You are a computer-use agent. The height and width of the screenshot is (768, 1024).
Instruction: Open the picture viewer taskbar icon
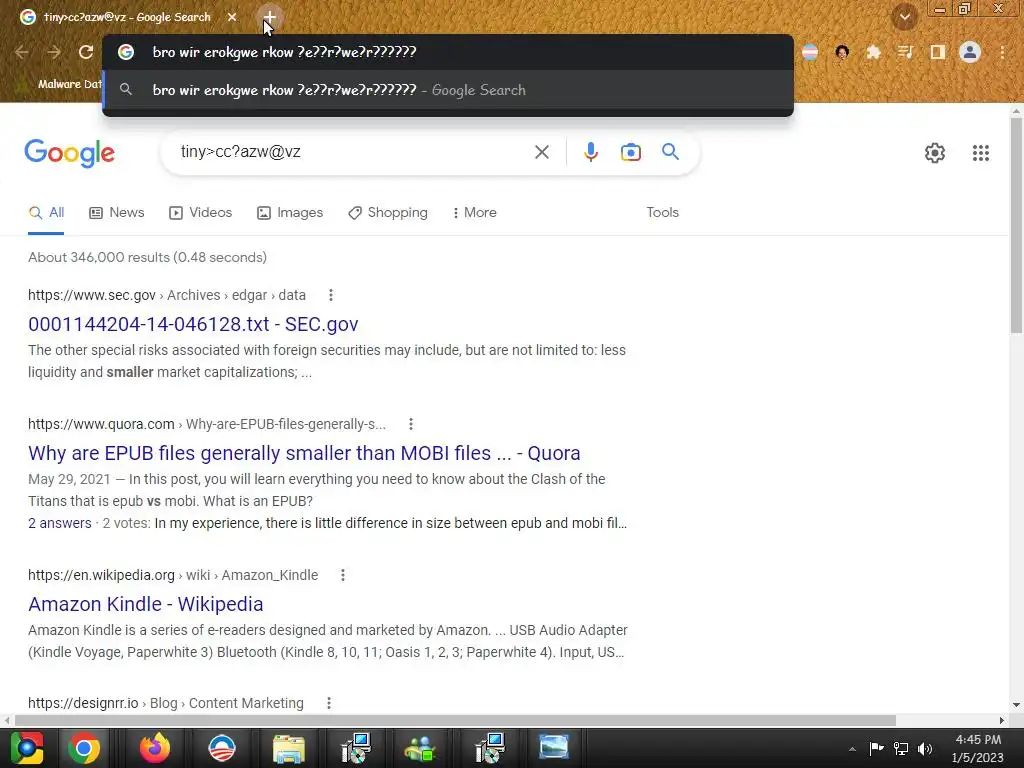[x=553, y=748]
